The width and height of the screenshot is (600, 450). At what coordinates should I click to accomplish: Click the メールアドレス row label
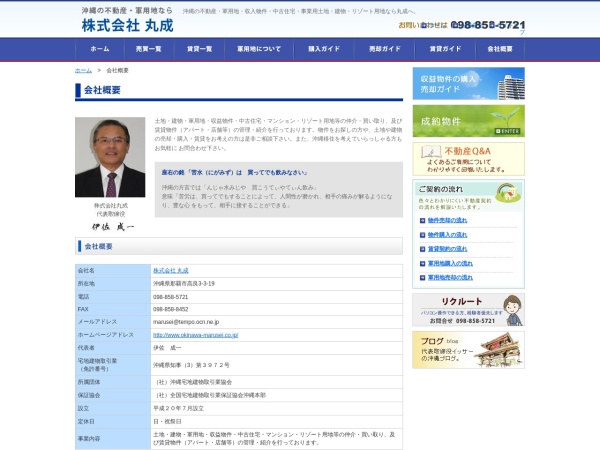pos(97,322)
